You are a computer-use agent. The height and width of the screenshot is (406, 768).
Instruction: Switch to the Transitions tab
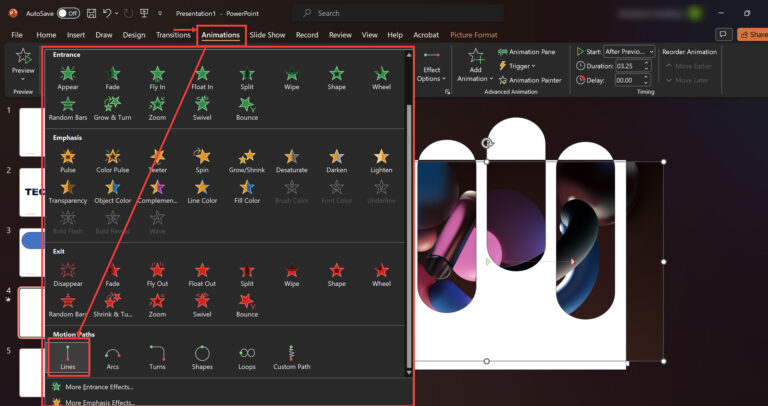coord(173,35)
